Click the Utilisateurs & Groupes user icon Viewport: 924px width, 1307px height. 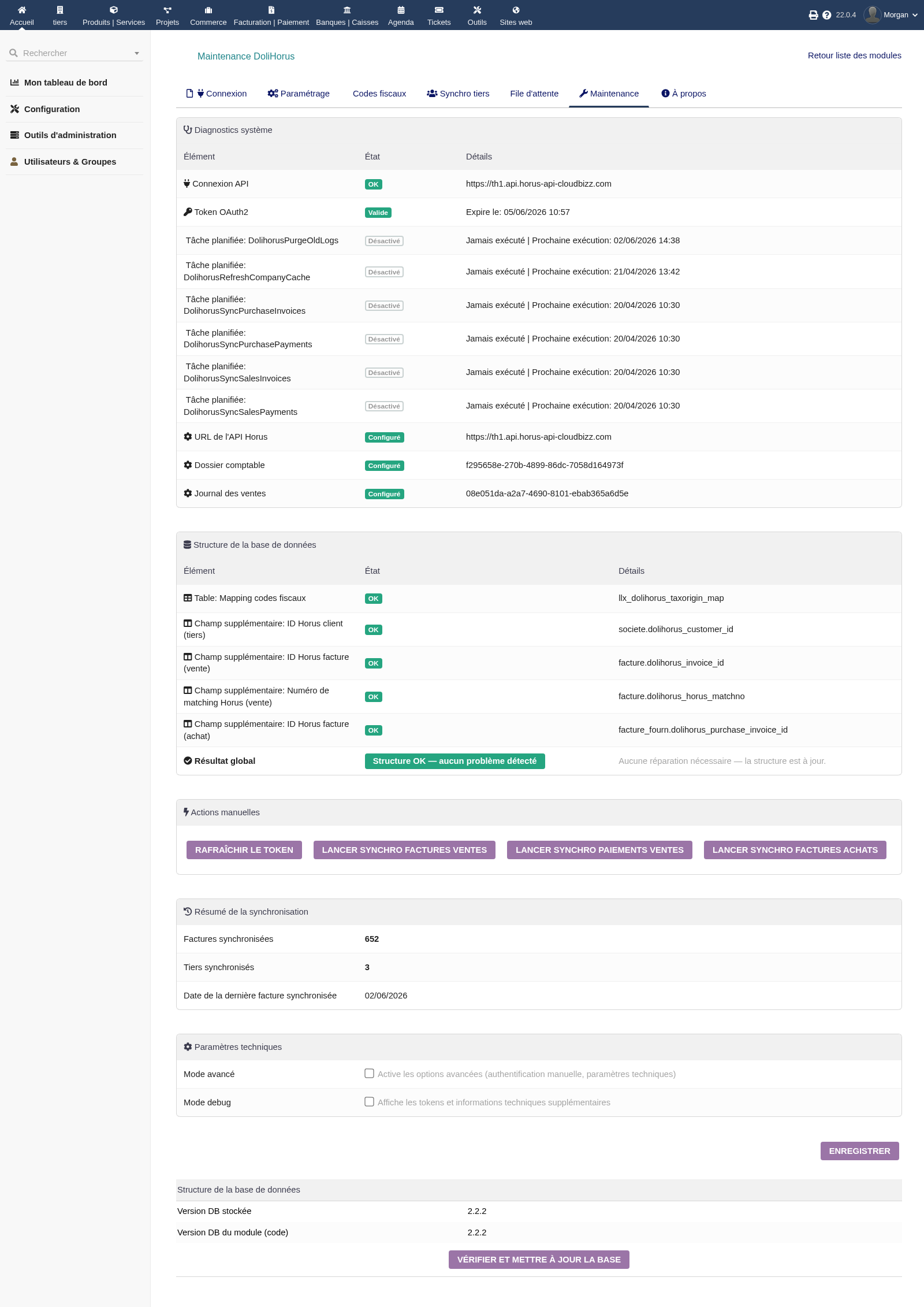tap(14, 162)
